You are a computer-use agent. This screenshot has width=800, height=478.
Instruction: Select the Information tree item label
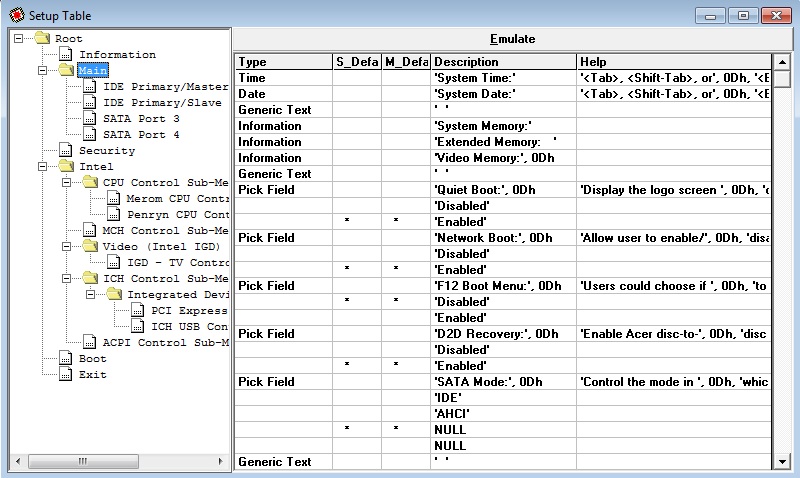point(117,55)
